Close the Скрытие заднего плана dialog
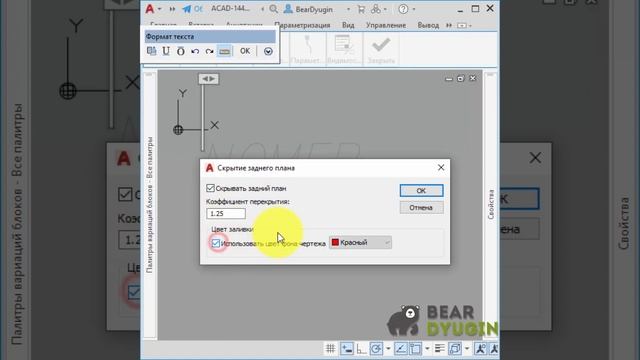 pyautogui.click(x=441, y=168)
